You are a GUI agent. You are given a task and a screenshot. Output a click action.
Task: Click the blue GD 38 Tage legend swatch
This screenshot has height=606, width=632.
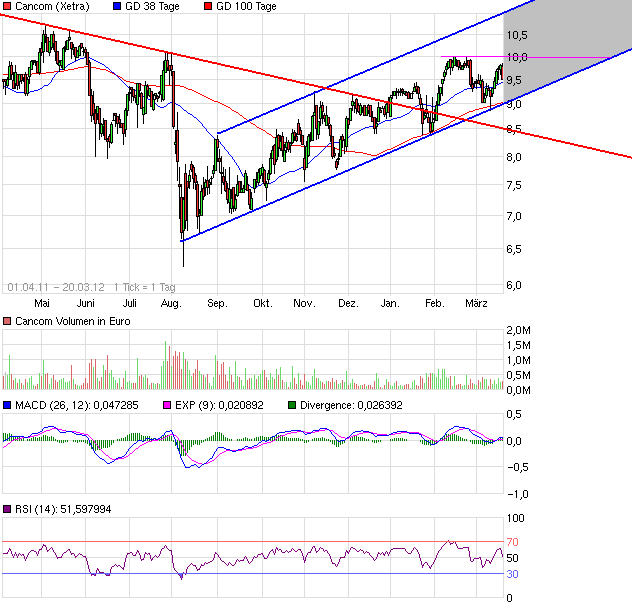pyautogui.click(x=117, y=6)
